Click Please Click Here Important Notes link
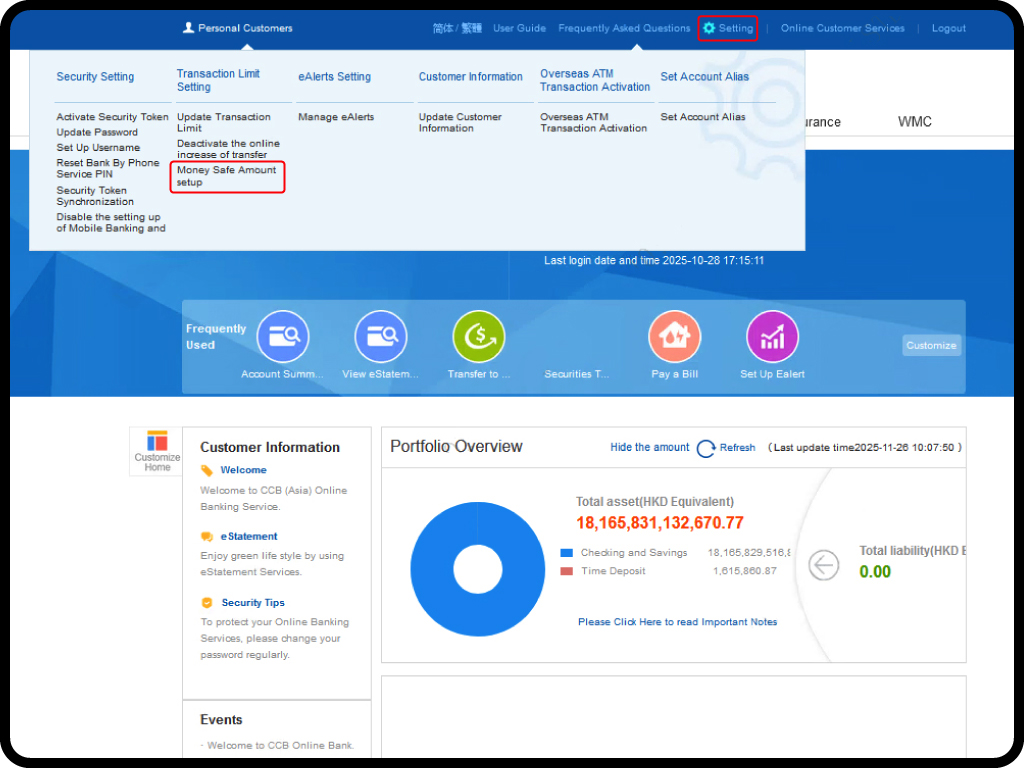This screenshot has height=768, width=1024. click(677, 622)
